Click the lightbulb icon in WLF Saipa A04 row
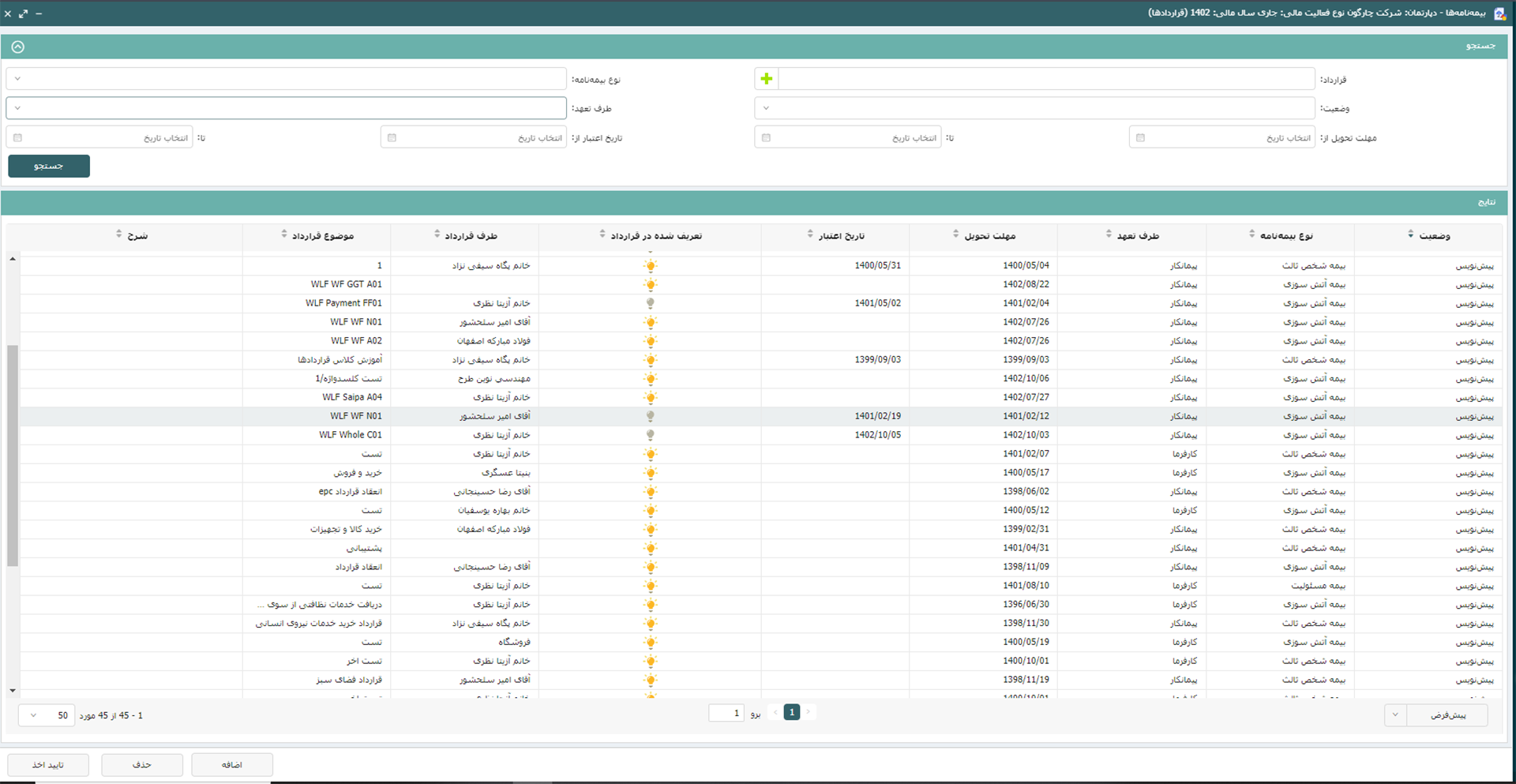 tap(651, 398)
